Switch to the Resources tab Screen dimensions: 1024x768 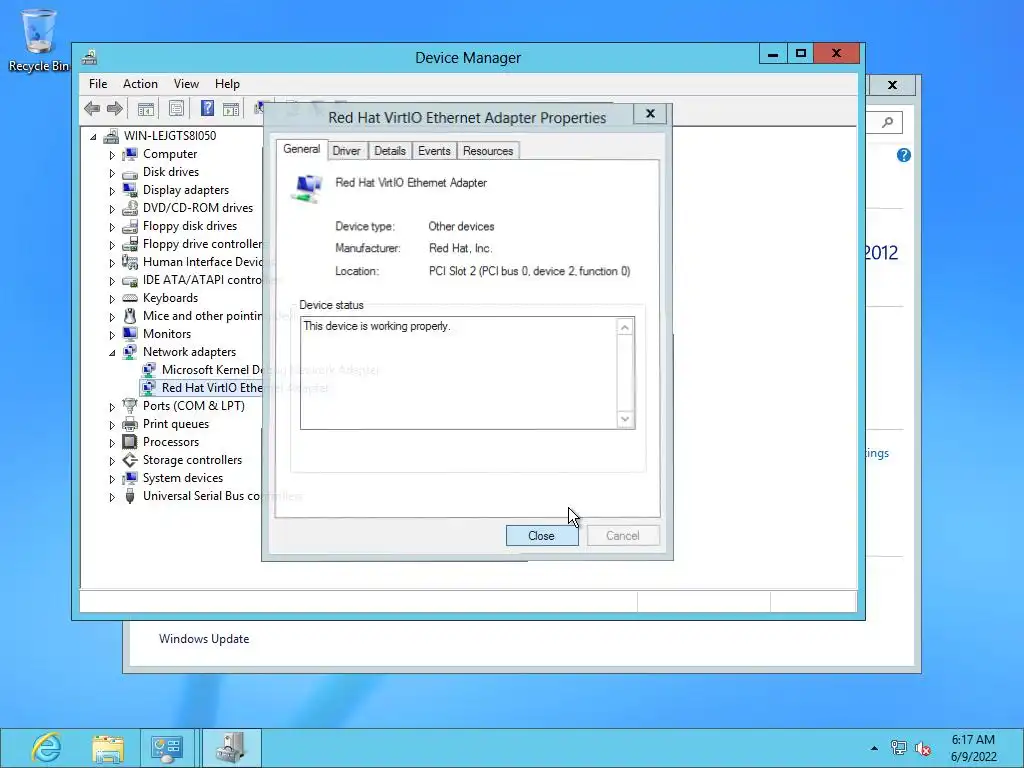point(488,151)
